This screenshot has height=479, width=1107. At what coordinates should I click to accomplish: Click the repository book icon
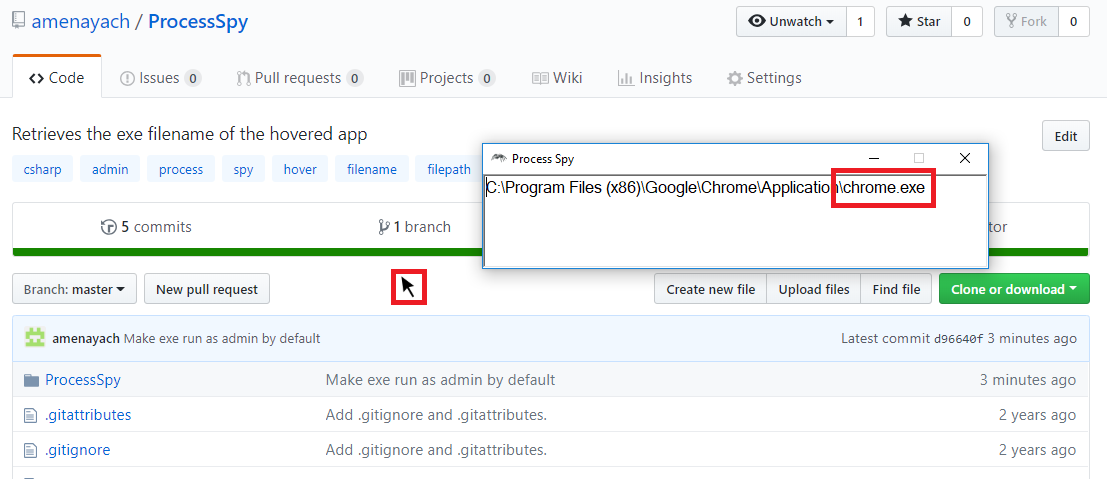click(18, 21)
